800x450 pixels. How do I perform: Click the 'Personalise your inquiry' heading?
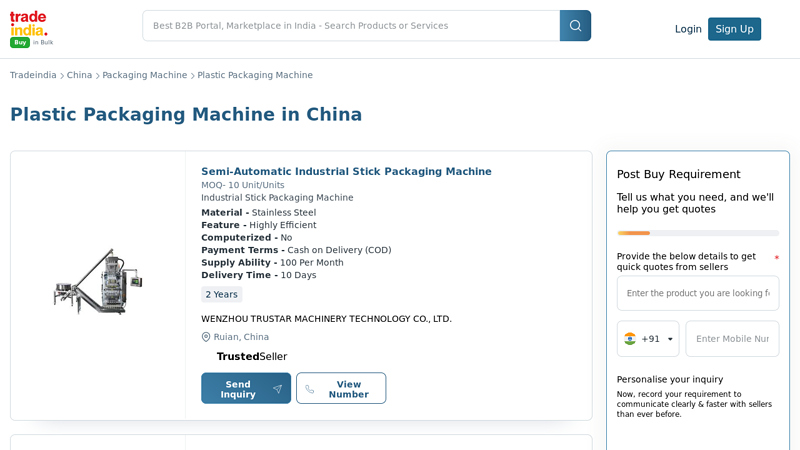[670, 380]
